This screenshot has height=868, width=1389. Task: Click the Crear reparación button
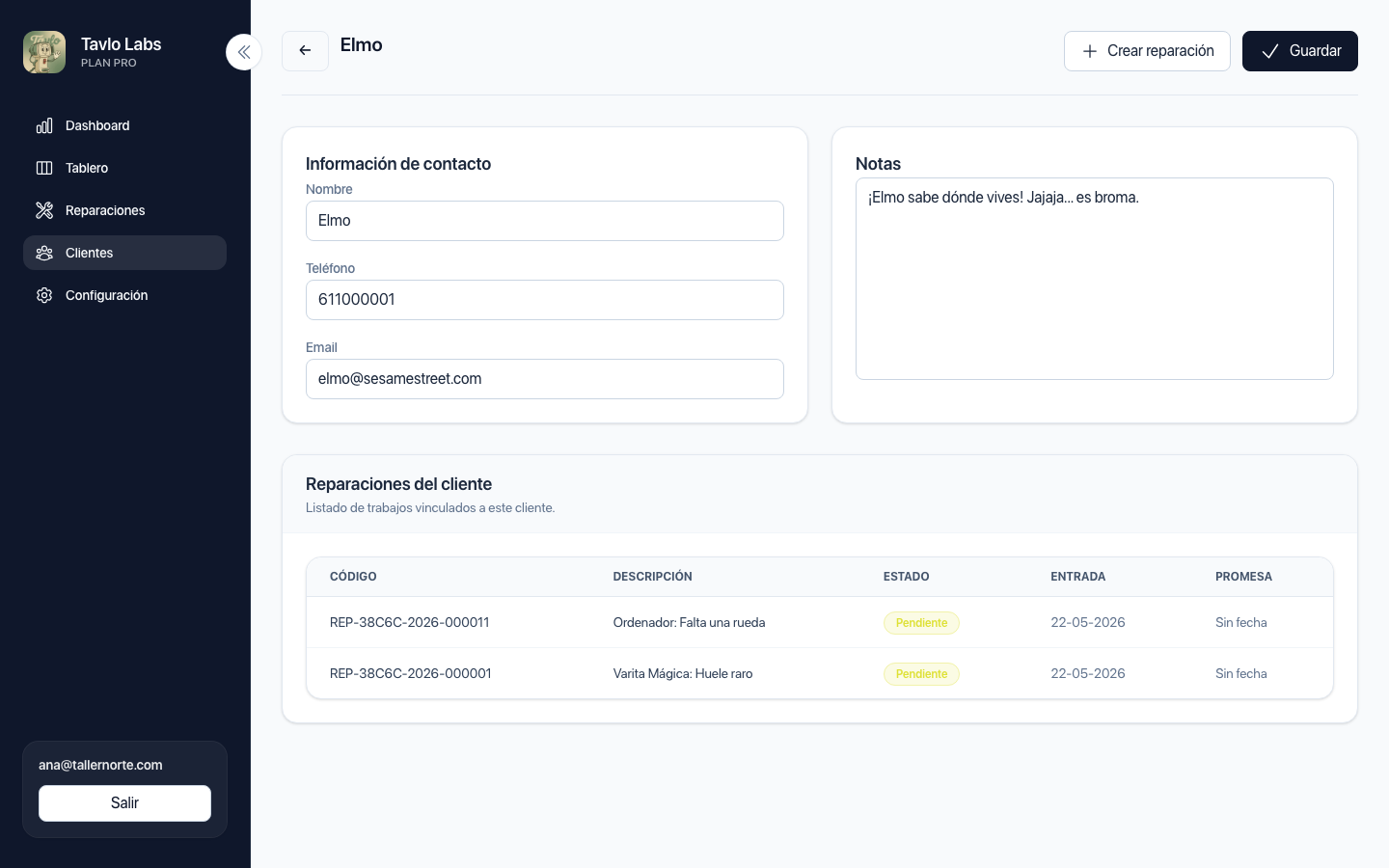coord(1147,51)
